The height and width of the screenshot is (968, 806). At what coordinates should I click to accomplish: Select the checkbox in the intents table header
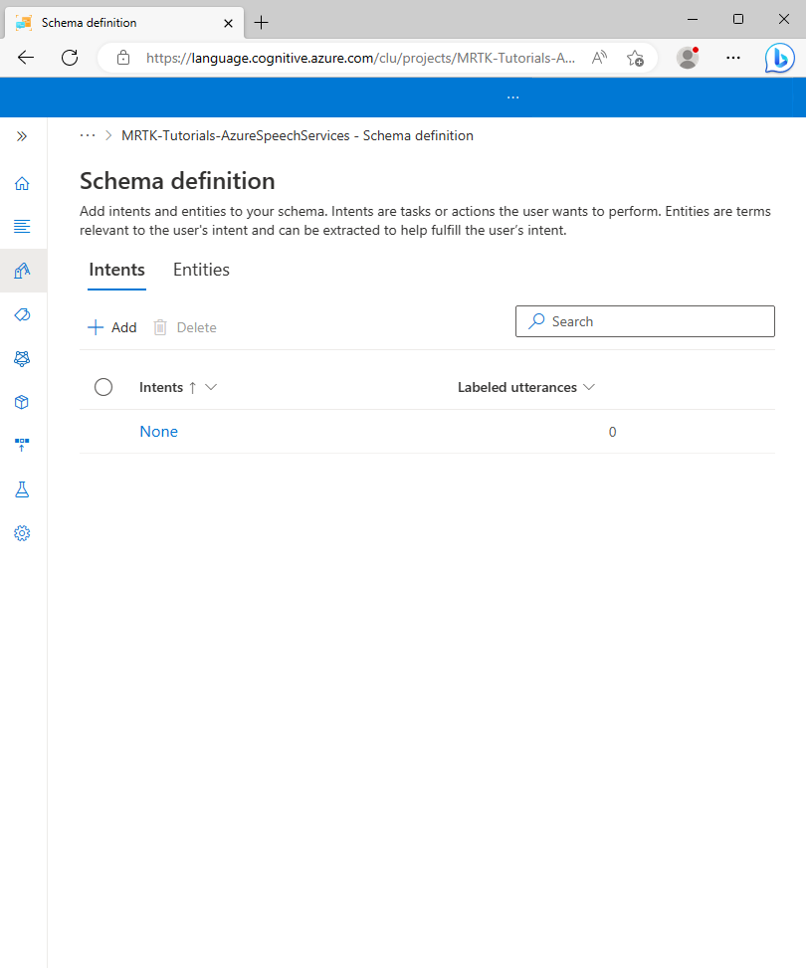pyautogui.click(x=103, y=387)
